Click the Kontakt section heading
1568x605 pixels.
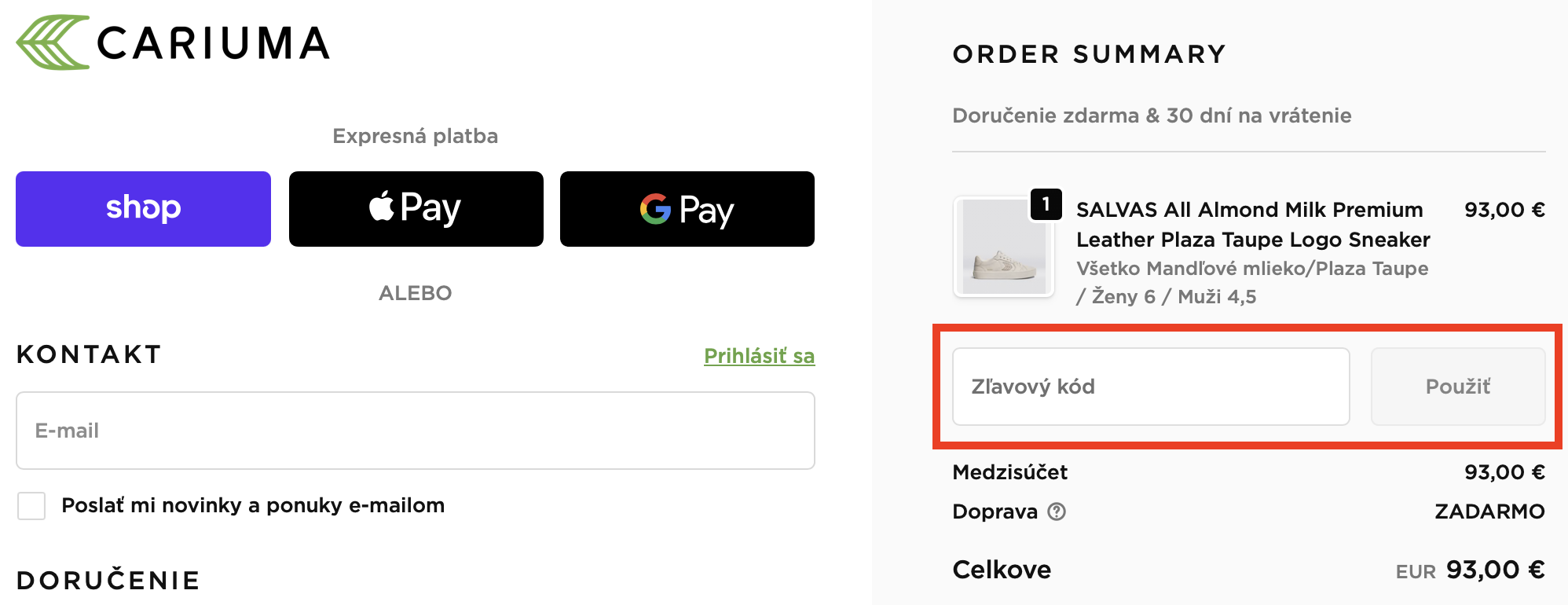[x=89, y=354]
